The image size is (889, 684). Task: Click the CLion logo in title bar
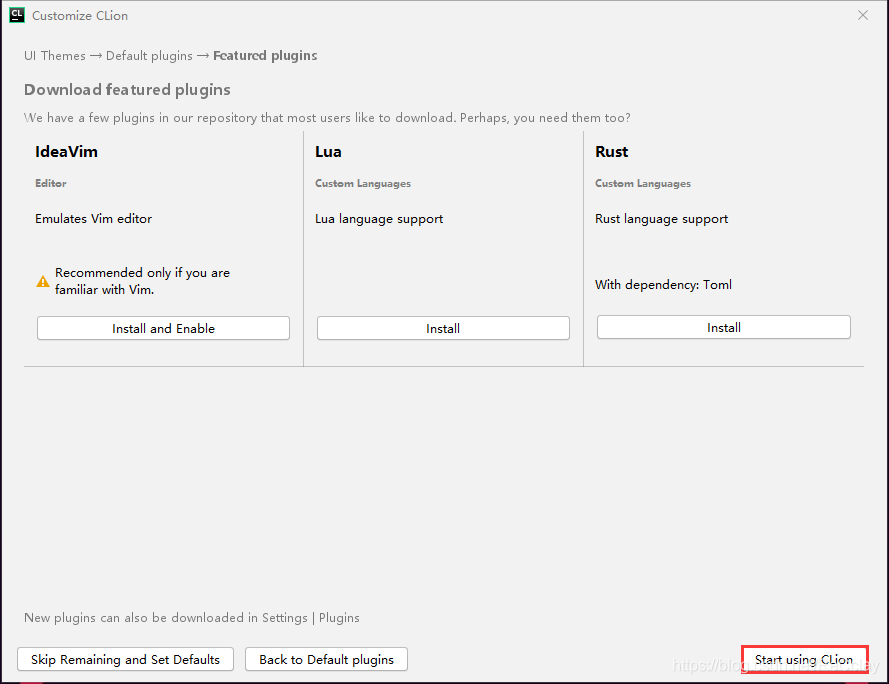[17, 15]
